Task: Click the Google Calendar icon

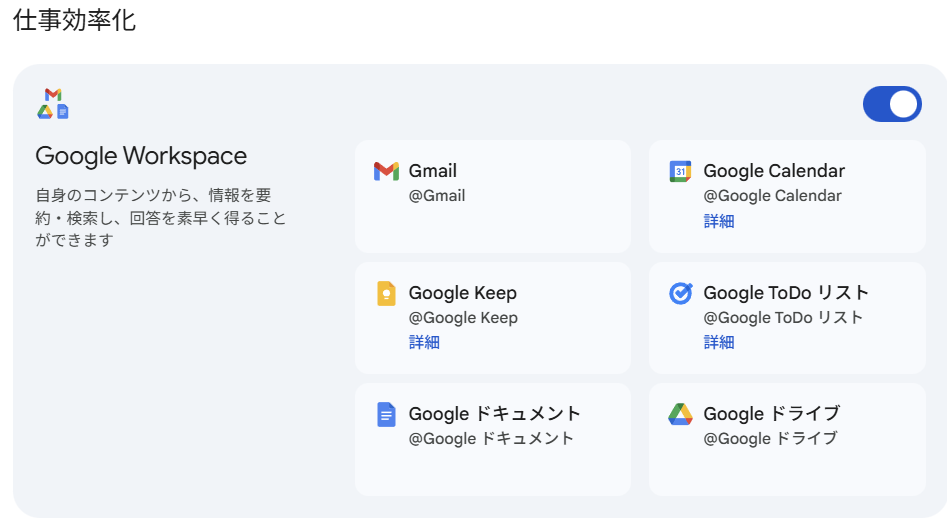Action: coord(680,171)
